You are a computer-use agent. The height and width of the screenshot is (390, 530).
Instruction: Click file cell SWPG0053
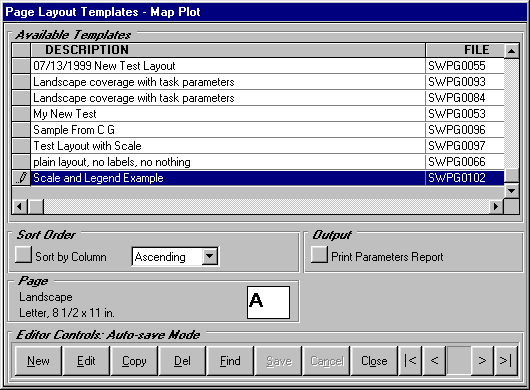pos(465,114)
